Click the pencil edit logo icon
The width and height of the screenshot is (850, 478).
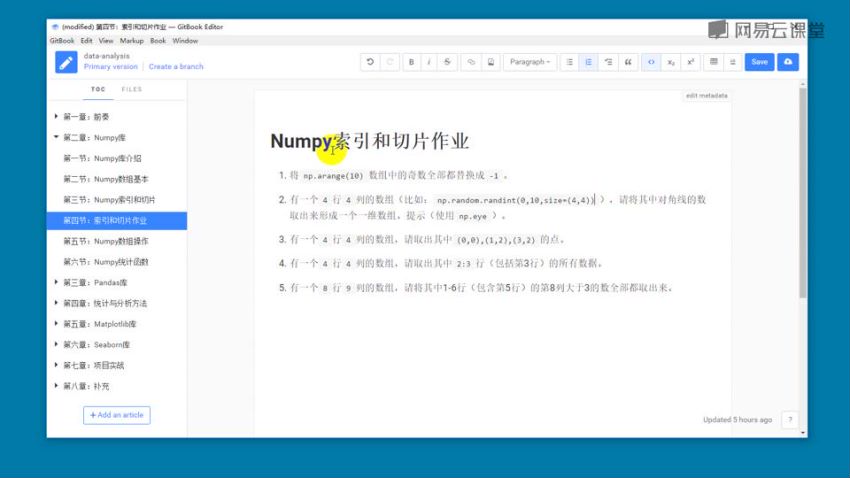66,62
